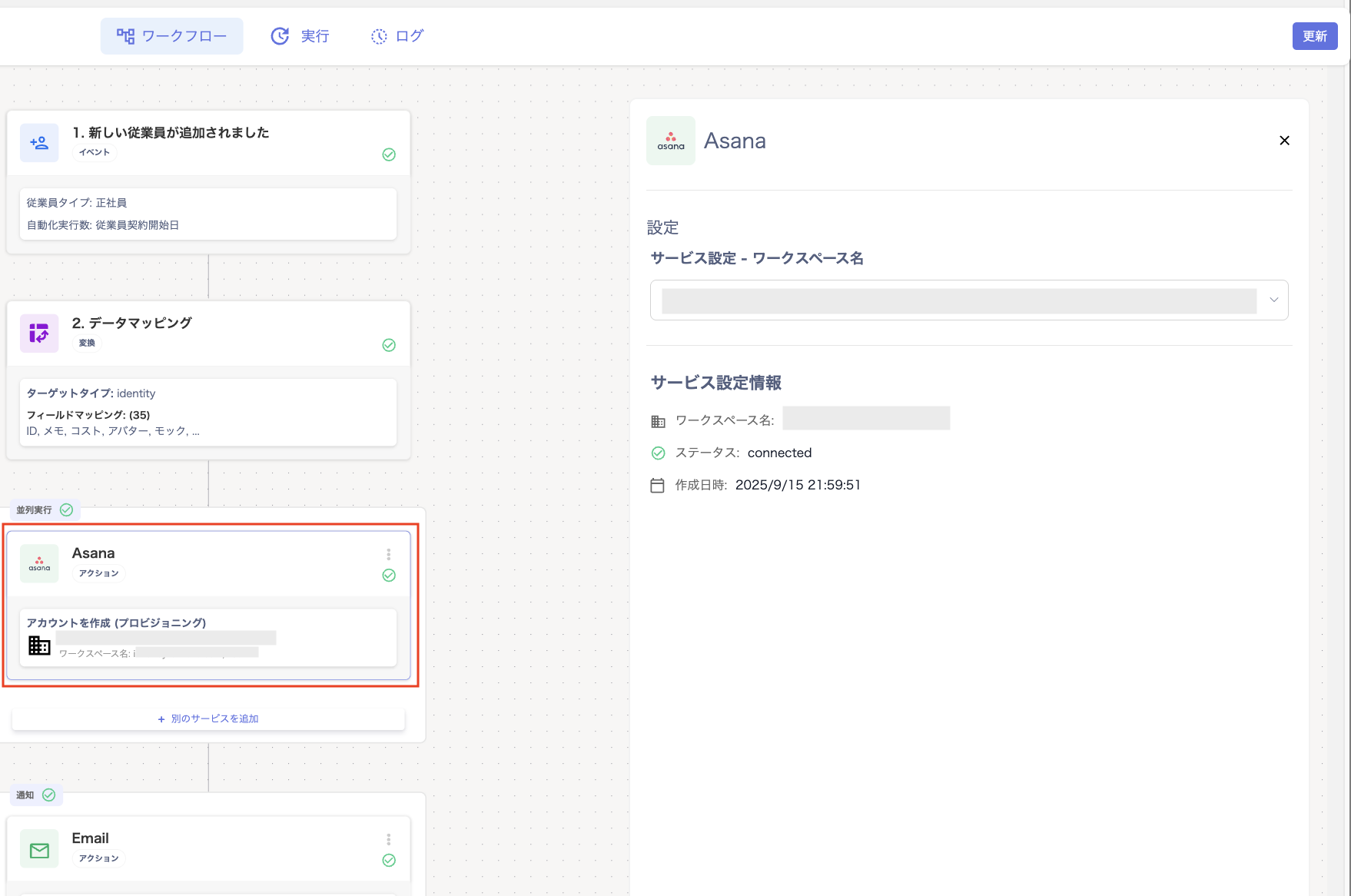Screen dimensions: 1351x896
Task: Select the Email action card title
Action: click(91, 838)
